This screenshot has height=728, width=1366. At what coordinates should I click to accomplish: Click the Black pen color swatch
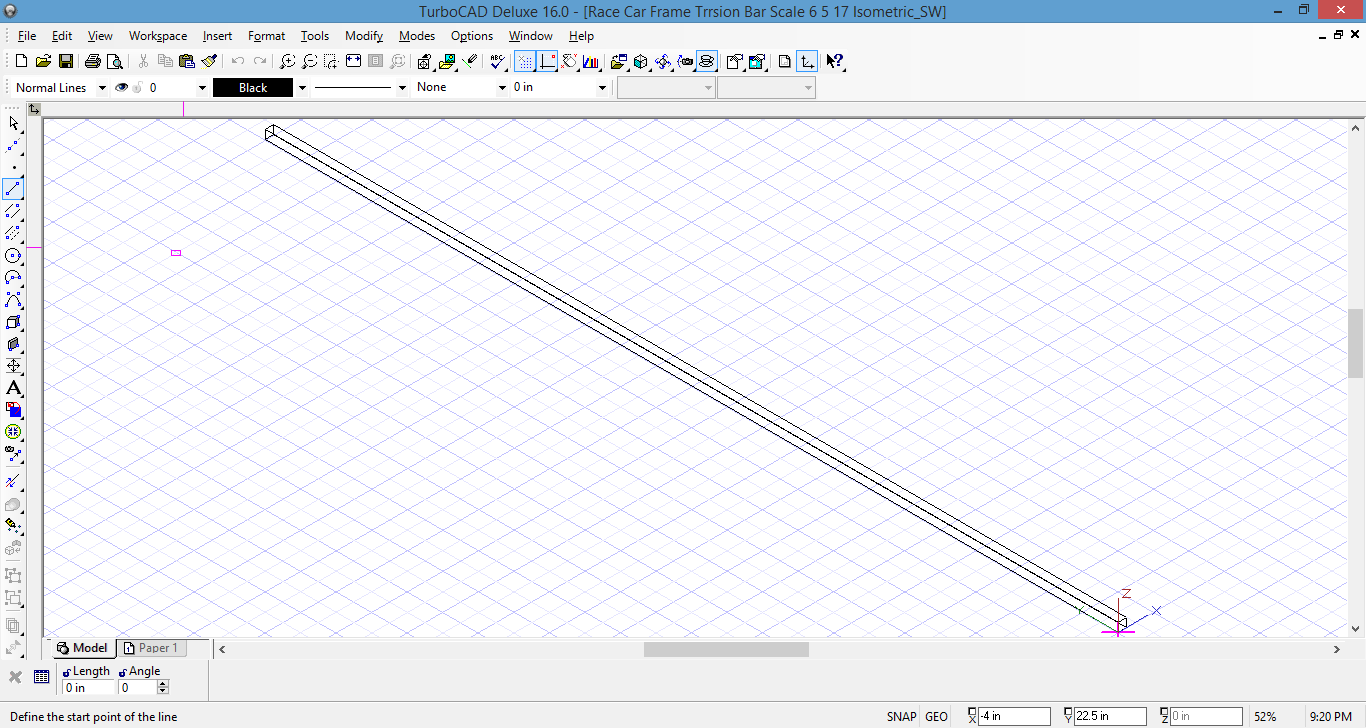[x=253, y=88]
